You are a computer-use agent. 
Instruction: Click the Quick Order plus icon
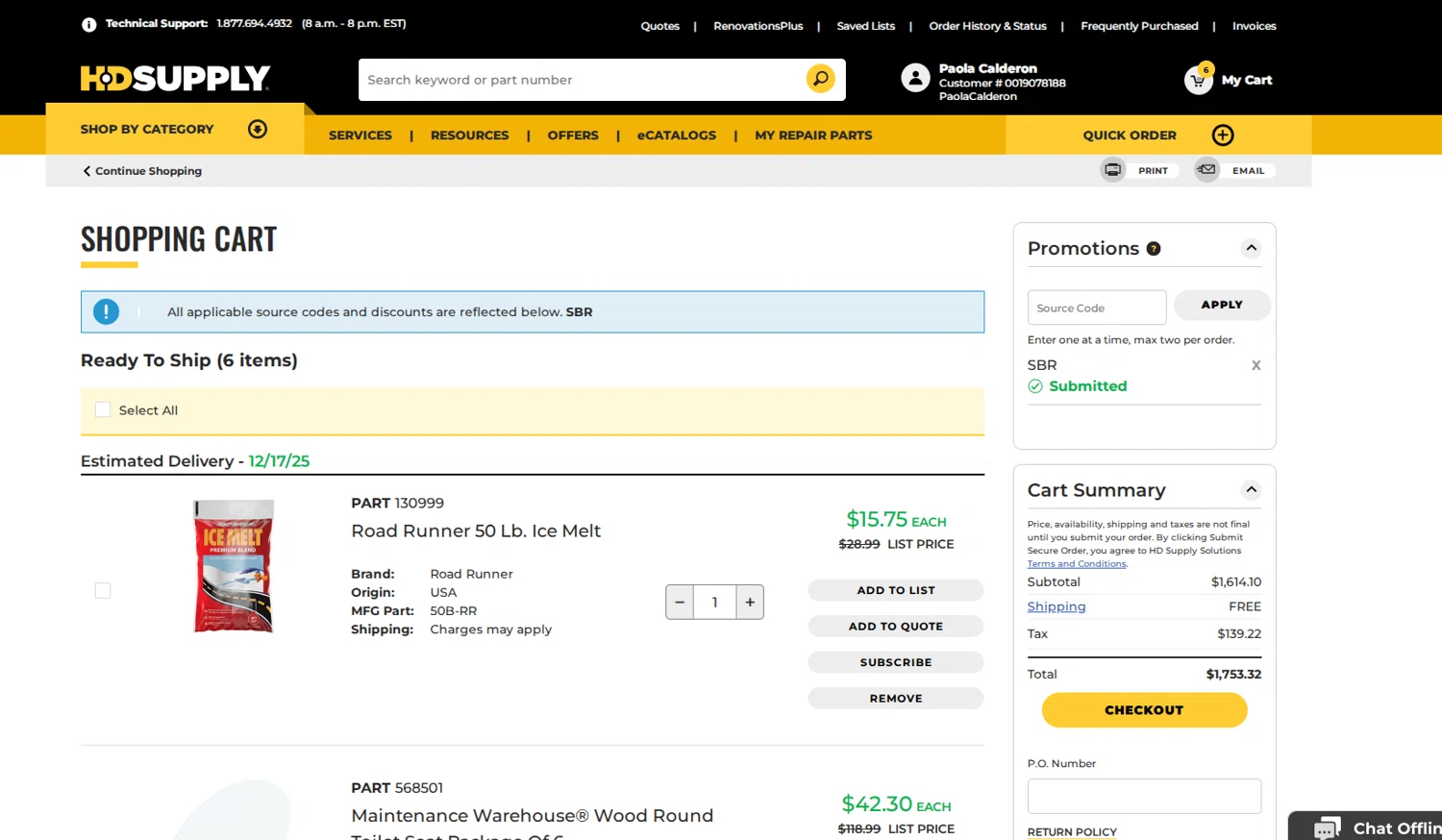pyautogui.click(x=1223, y=135)
